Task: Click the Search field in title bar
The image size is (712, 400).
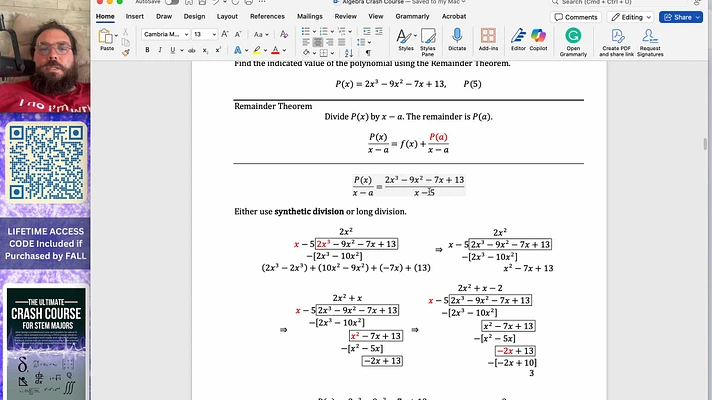Action: [x=618, y=2]
